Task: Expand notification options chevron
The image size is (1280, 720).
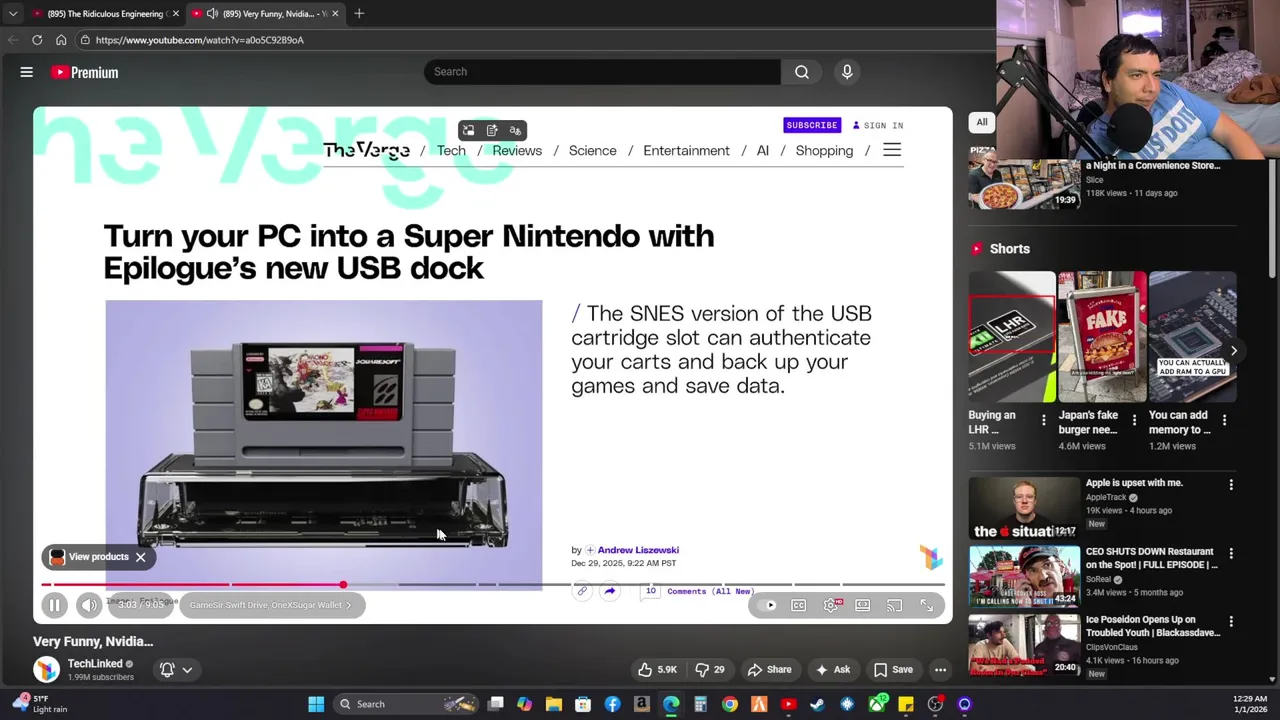Action: (x=187, y=670)
